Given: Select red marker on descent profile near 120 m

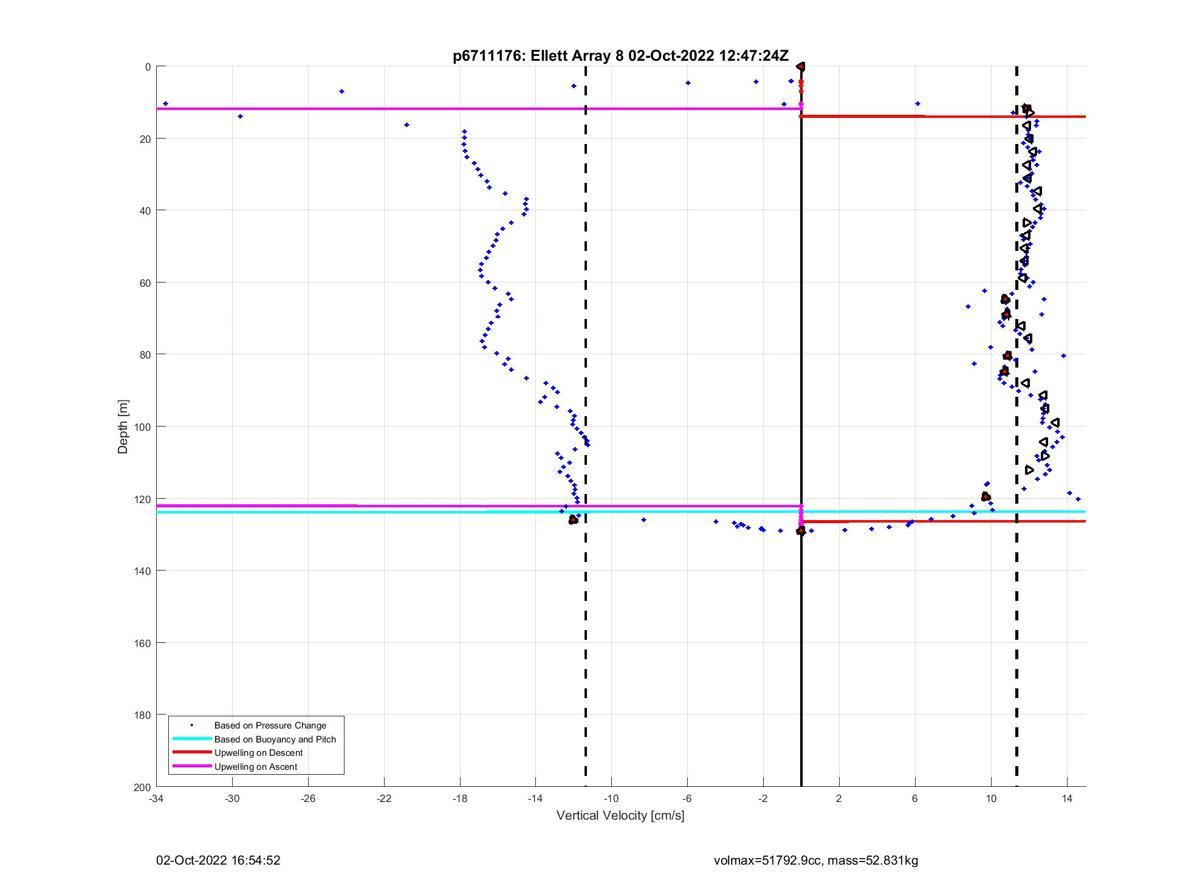Looking at the screenshot, I should [986, 496].
